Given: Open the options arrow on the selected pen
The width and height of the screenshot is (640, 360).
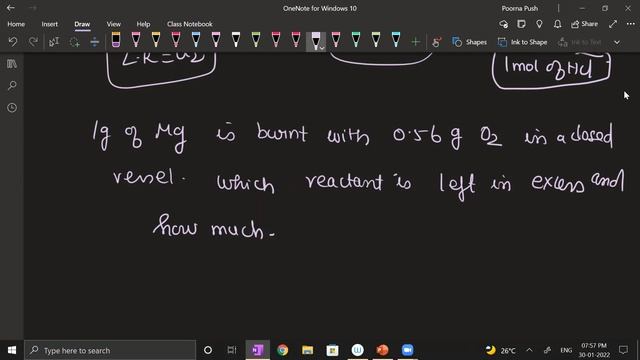Looking at the screenshot, I should pos(322,48).
